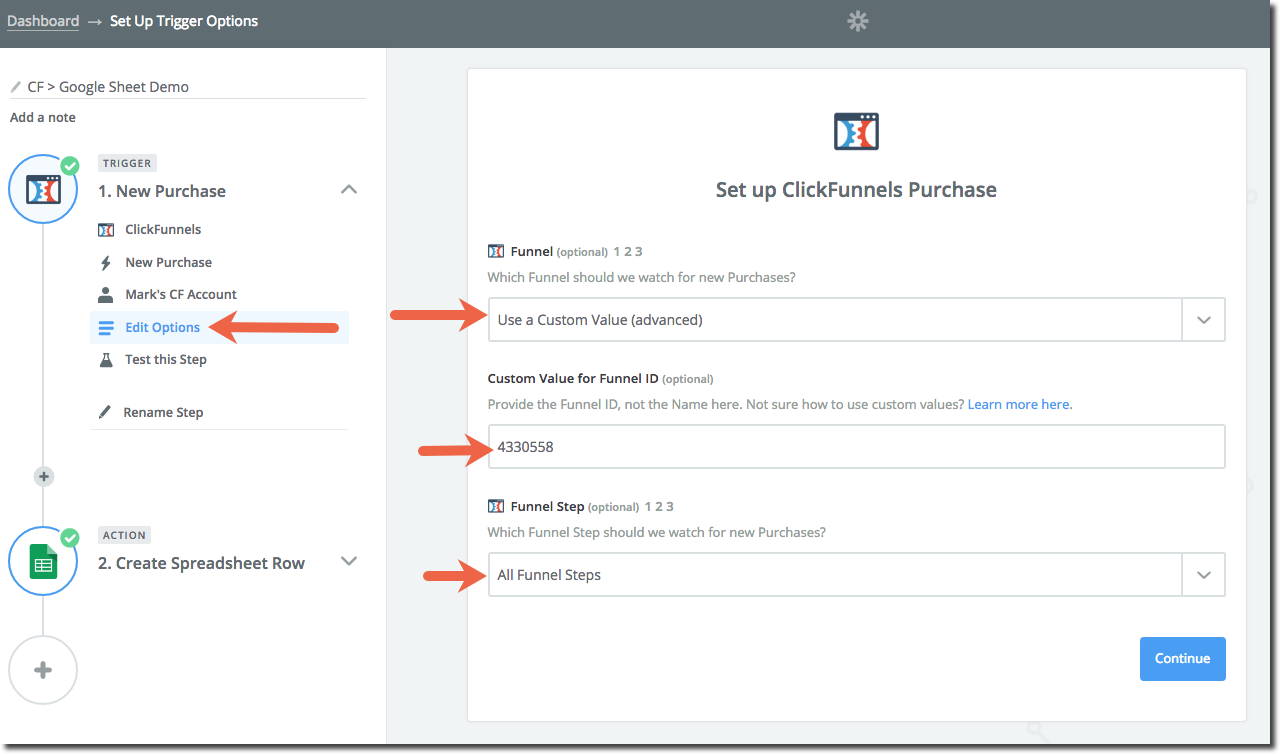The height and width of the screenshot is (754, 1280).
Task: Click ClickFunnels icon beside Funnel Step label
Action: [x=495, y=506]
